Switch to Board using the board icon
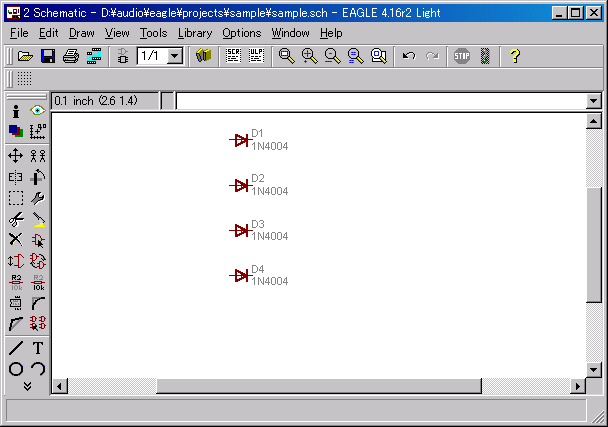 94,56
